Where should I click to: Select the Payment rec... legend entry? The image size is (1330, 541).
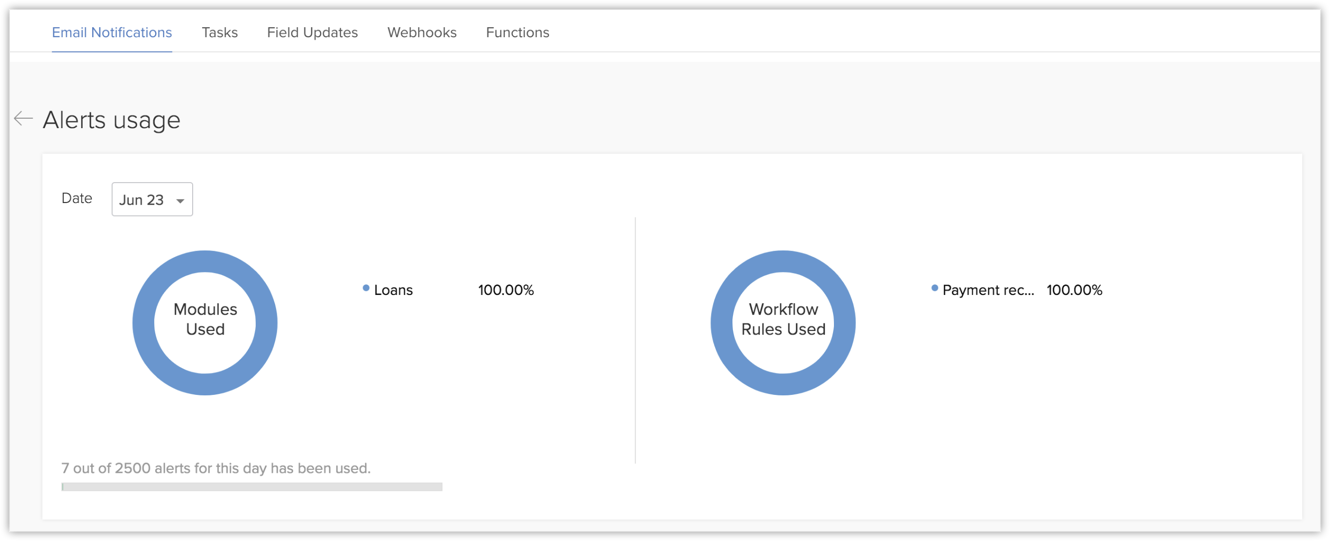(x=988, y=290)
